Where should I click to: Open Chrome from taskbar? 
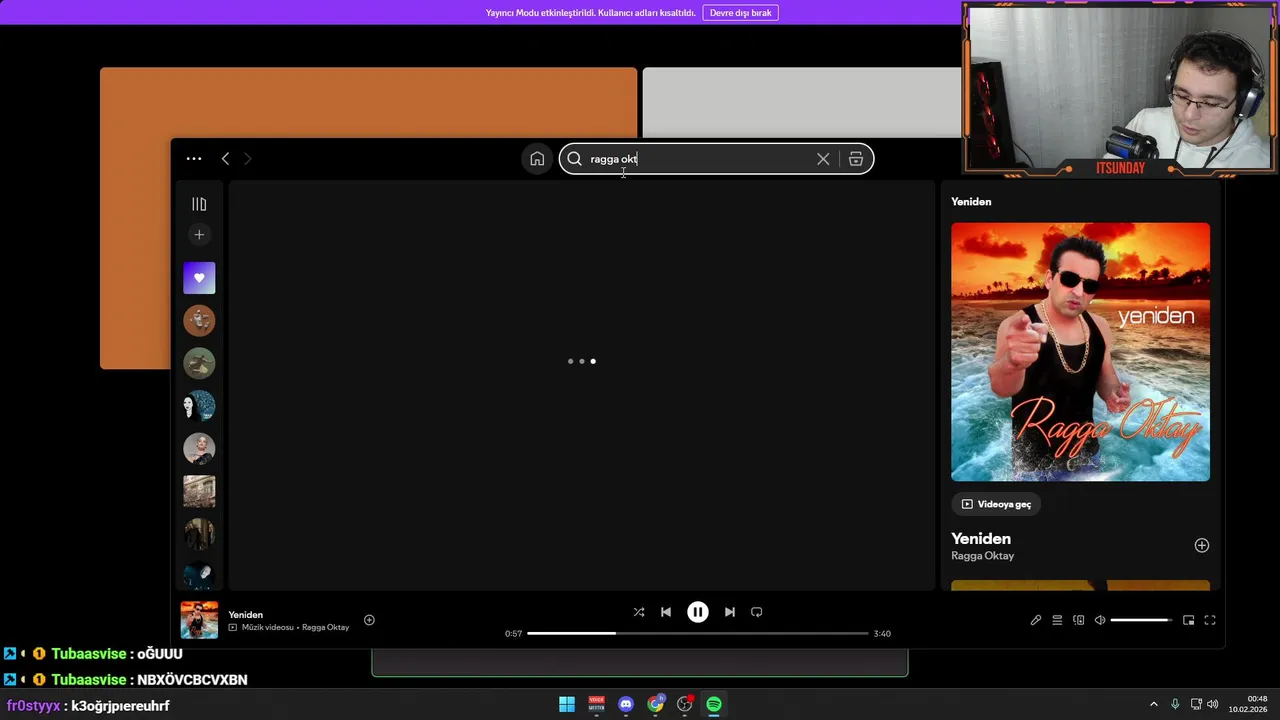click(x=655, y=704)
